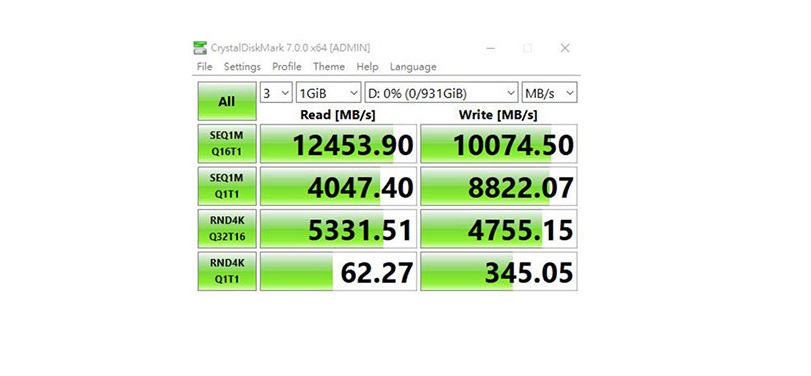Minimize the CrystalDiskMark window

[x=491, y=48]
